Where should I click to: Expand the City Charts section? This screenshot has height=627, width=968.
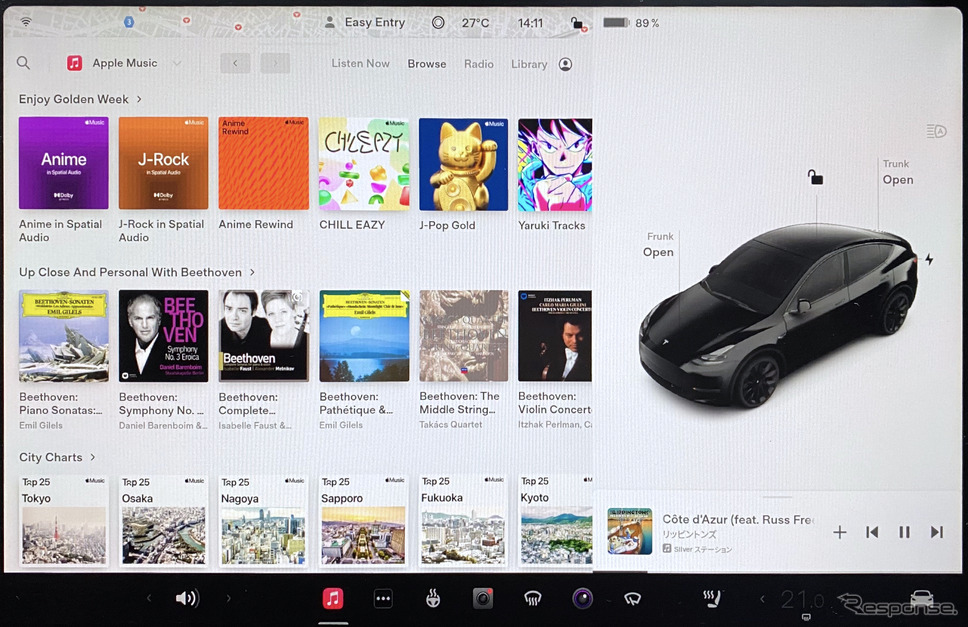click(57, 457)
